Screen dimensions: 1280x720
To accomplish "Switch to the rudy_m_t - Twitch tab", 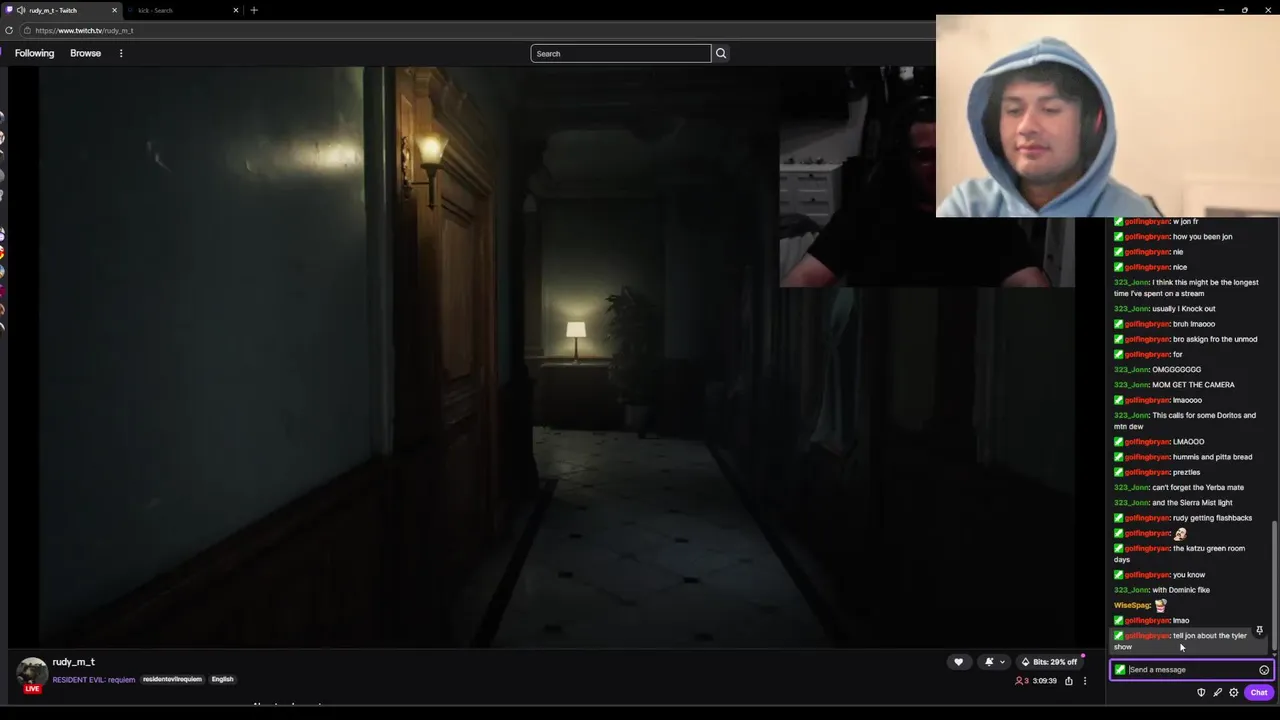I will click(60, 10).
